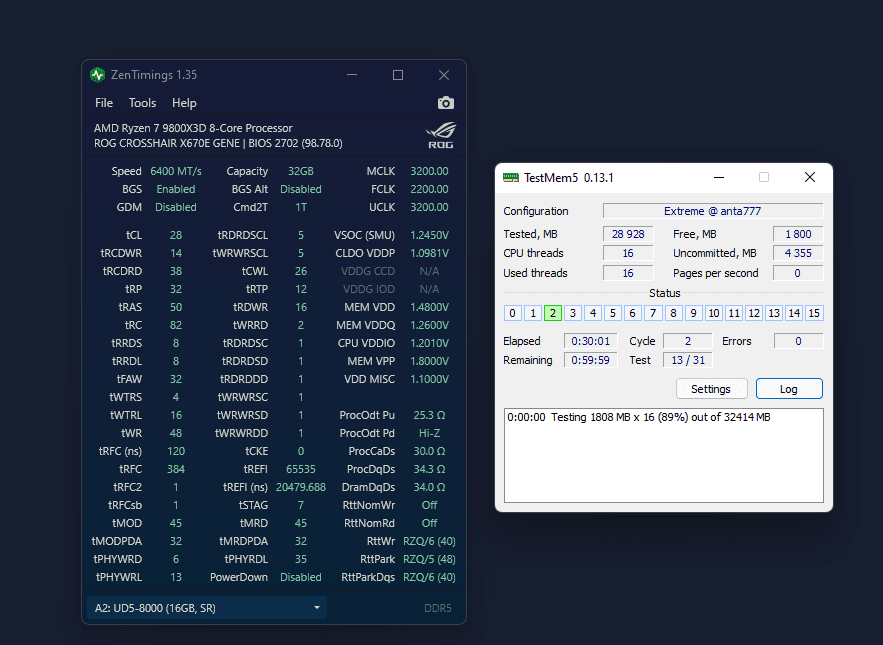Select thread status box 14

pyautogui.click(x=794, y=313)
